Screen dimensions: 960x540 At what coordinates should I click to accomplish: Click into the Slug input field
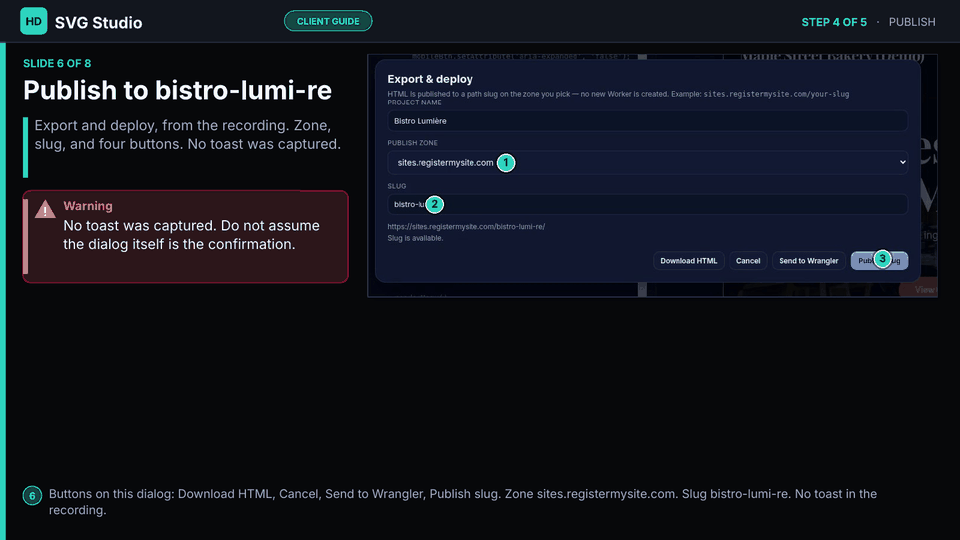[x=647, y=204]
